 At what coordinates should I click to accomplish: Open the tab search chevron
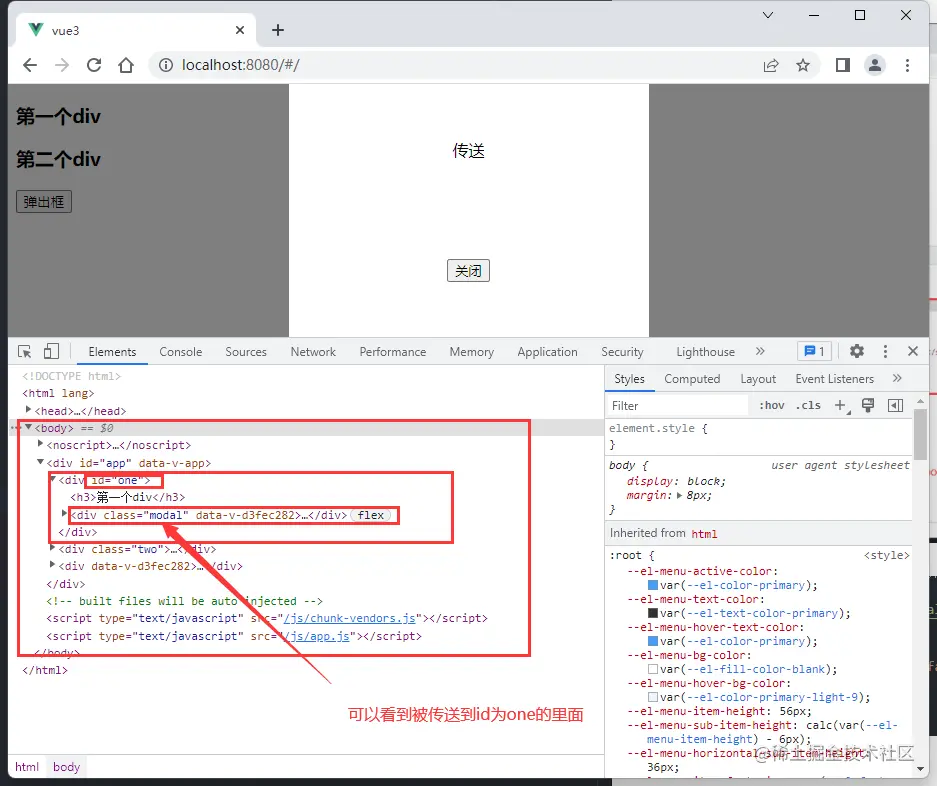point(768,15)
